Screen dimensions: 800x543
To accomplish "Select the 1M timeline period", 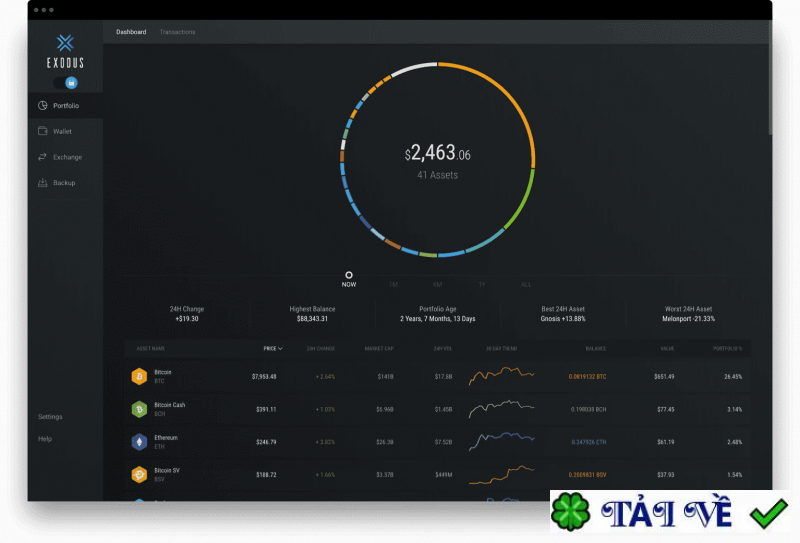I will click(393, 284).
